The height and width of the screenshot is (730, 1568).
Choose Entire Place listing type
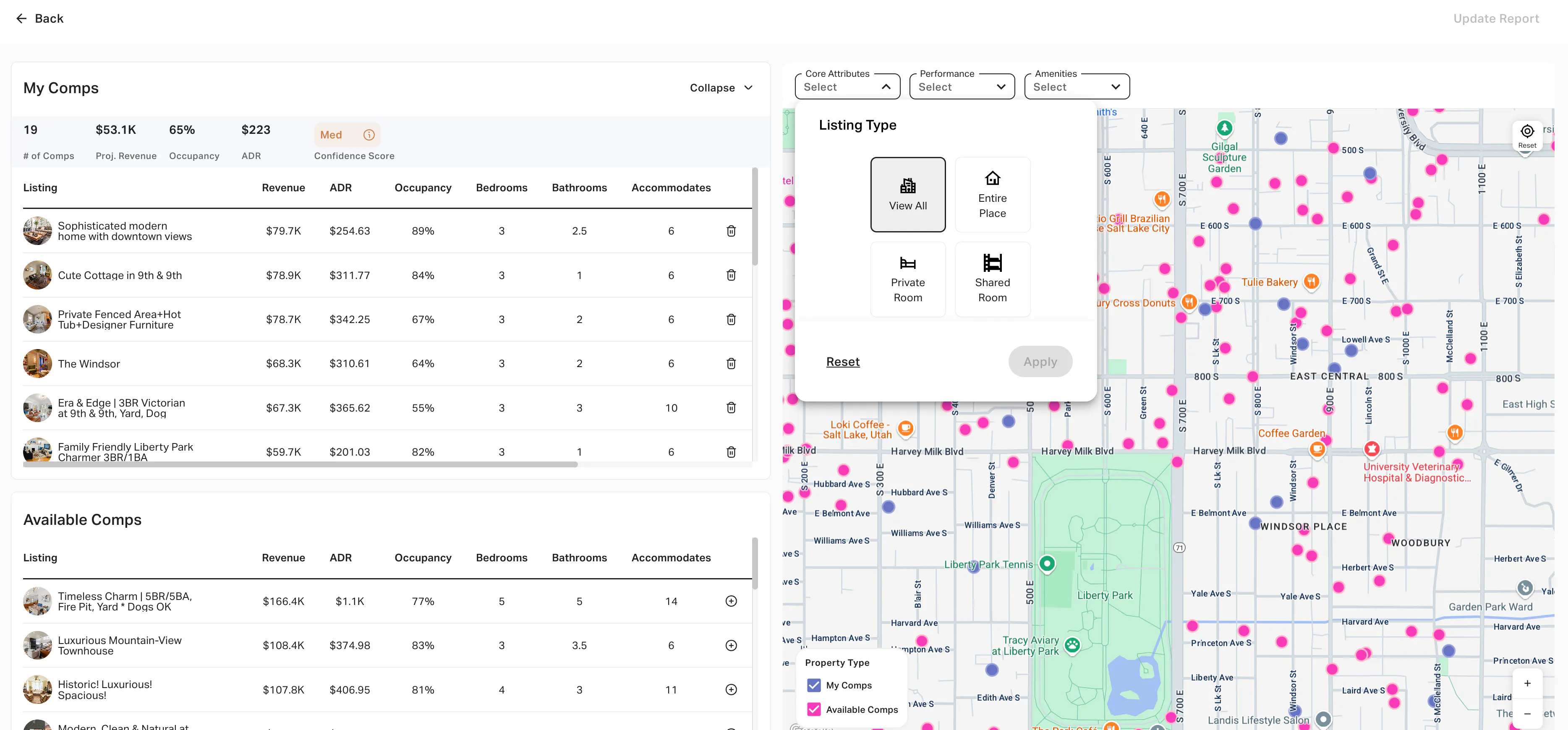pyautogui.click(x=992, y=195)
